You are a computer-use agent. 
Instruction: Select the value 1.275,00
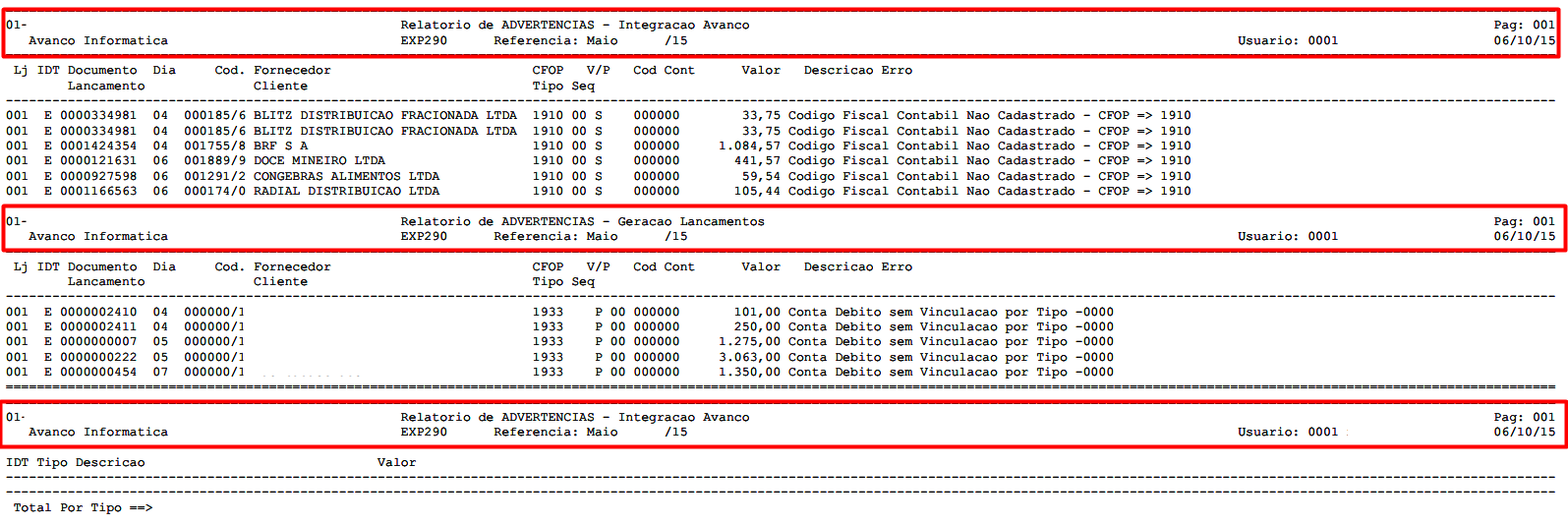[749, 341]
